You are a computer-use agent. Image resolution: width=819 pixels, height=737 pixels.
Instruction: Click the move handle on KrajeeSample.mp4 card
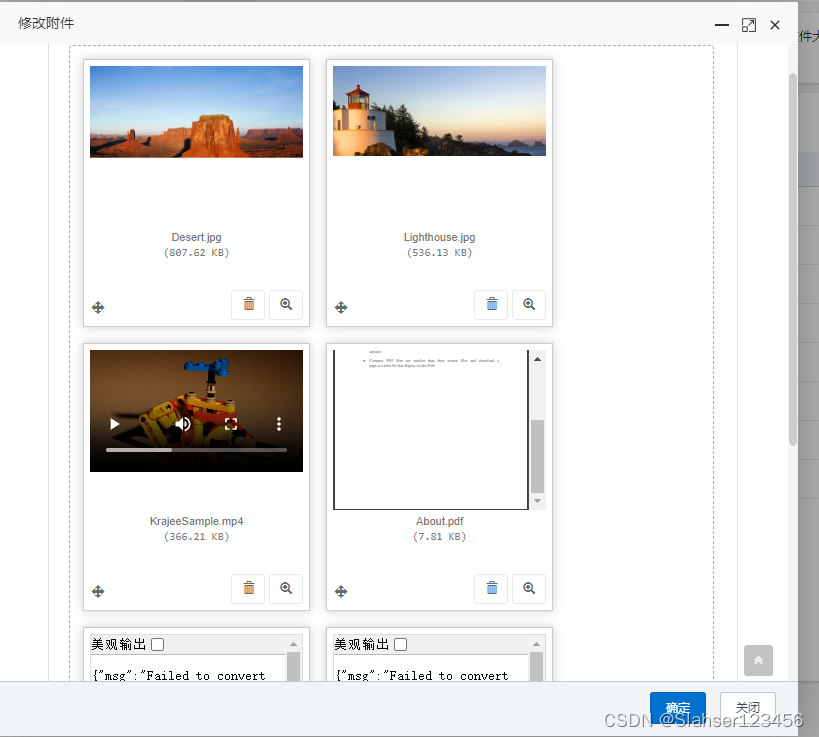click(98, 591)
